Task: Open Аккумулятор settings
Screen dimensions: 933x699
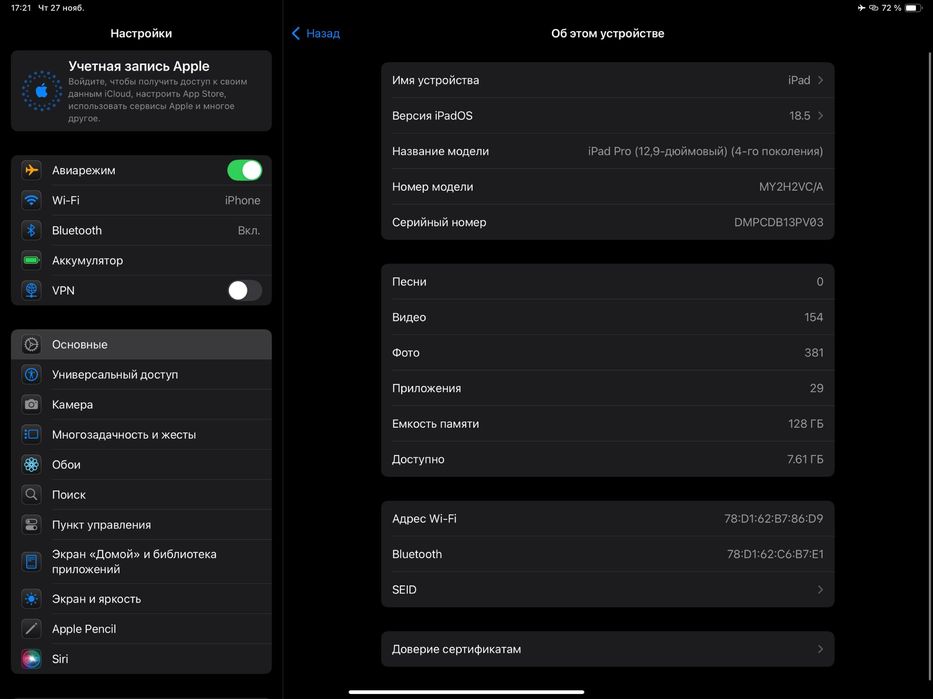Action: pyautogui.click(x=142, y=261)
